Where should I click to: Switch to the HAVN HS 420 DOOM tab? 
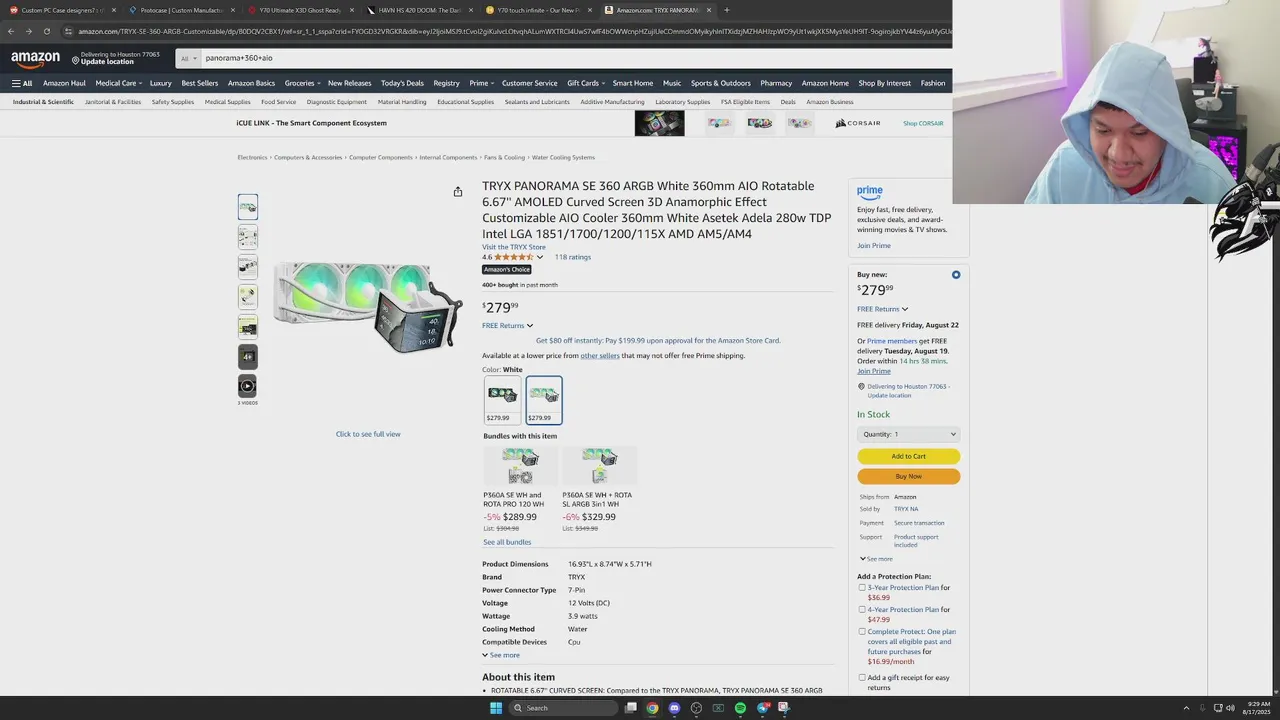pos(420,10)
